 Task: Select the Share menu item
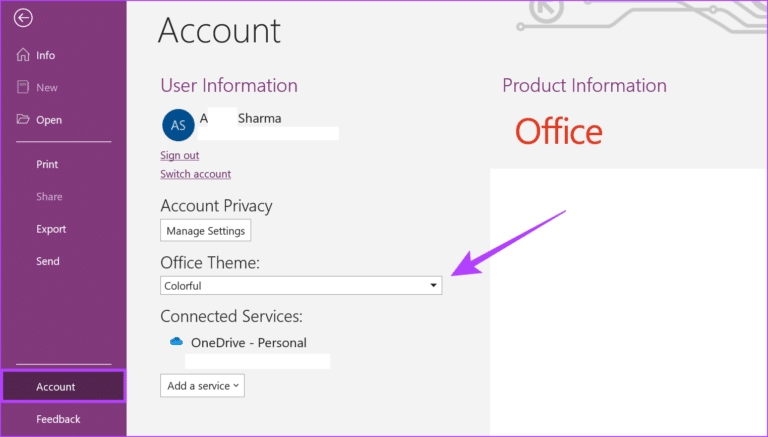pyautogui.click(x=49, y=196)
